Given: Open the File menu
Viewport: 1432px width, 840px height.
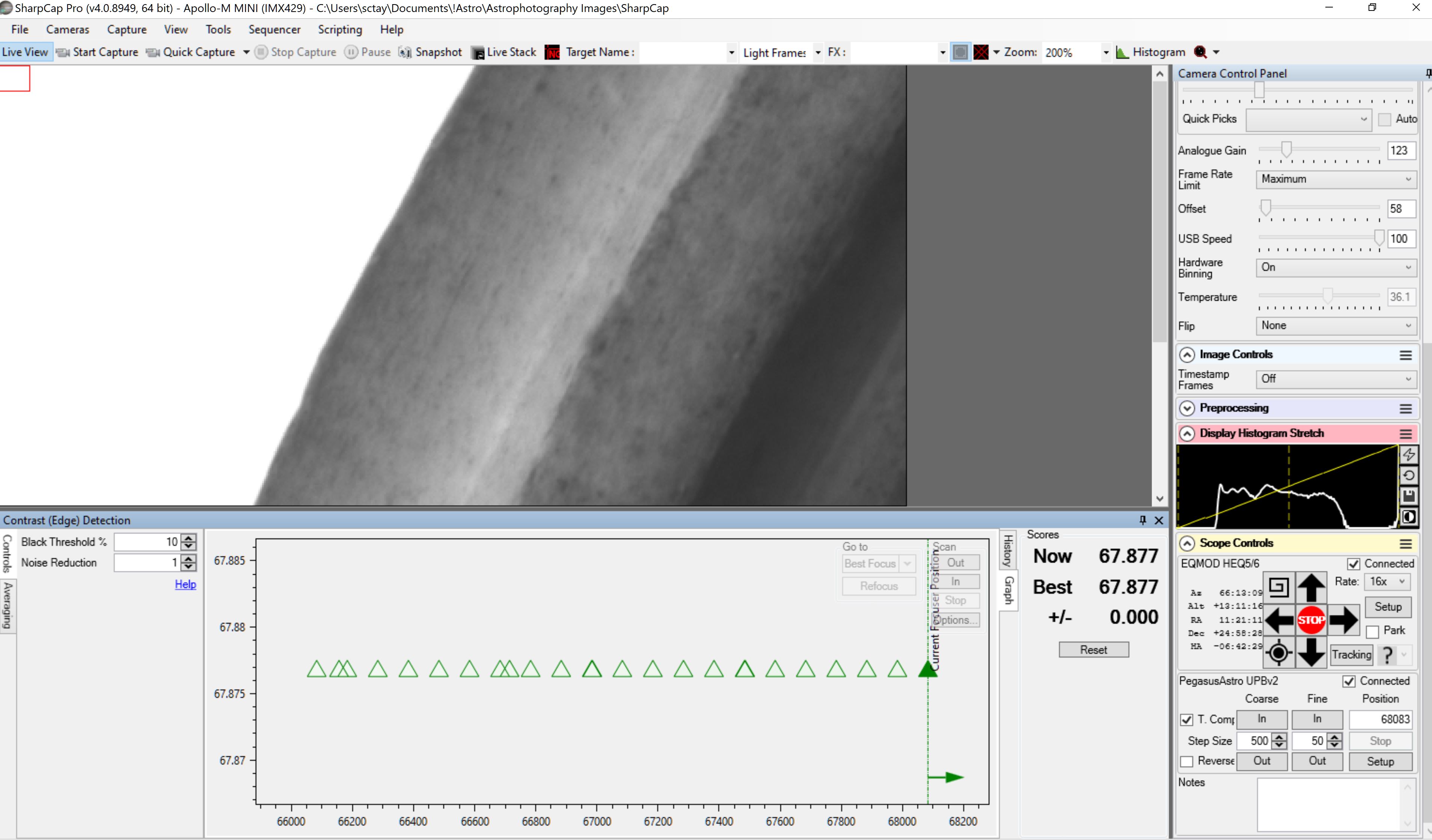Looking at the screenshot, I should 19,30.
